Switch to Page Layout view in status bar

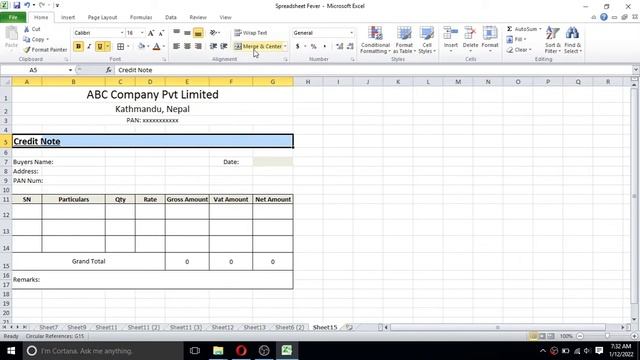click(542, 336)
